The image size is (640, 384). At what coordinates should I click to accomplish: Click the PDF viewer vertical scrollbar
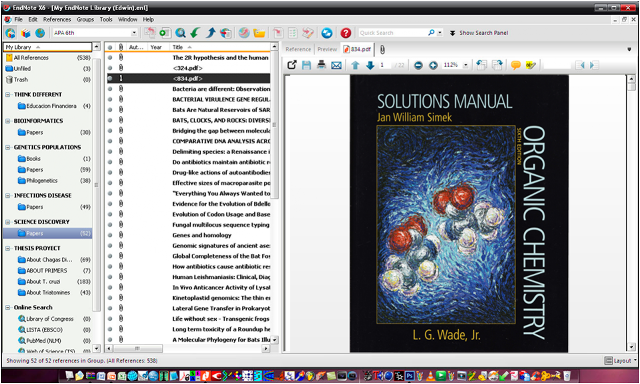coord(631,212)
